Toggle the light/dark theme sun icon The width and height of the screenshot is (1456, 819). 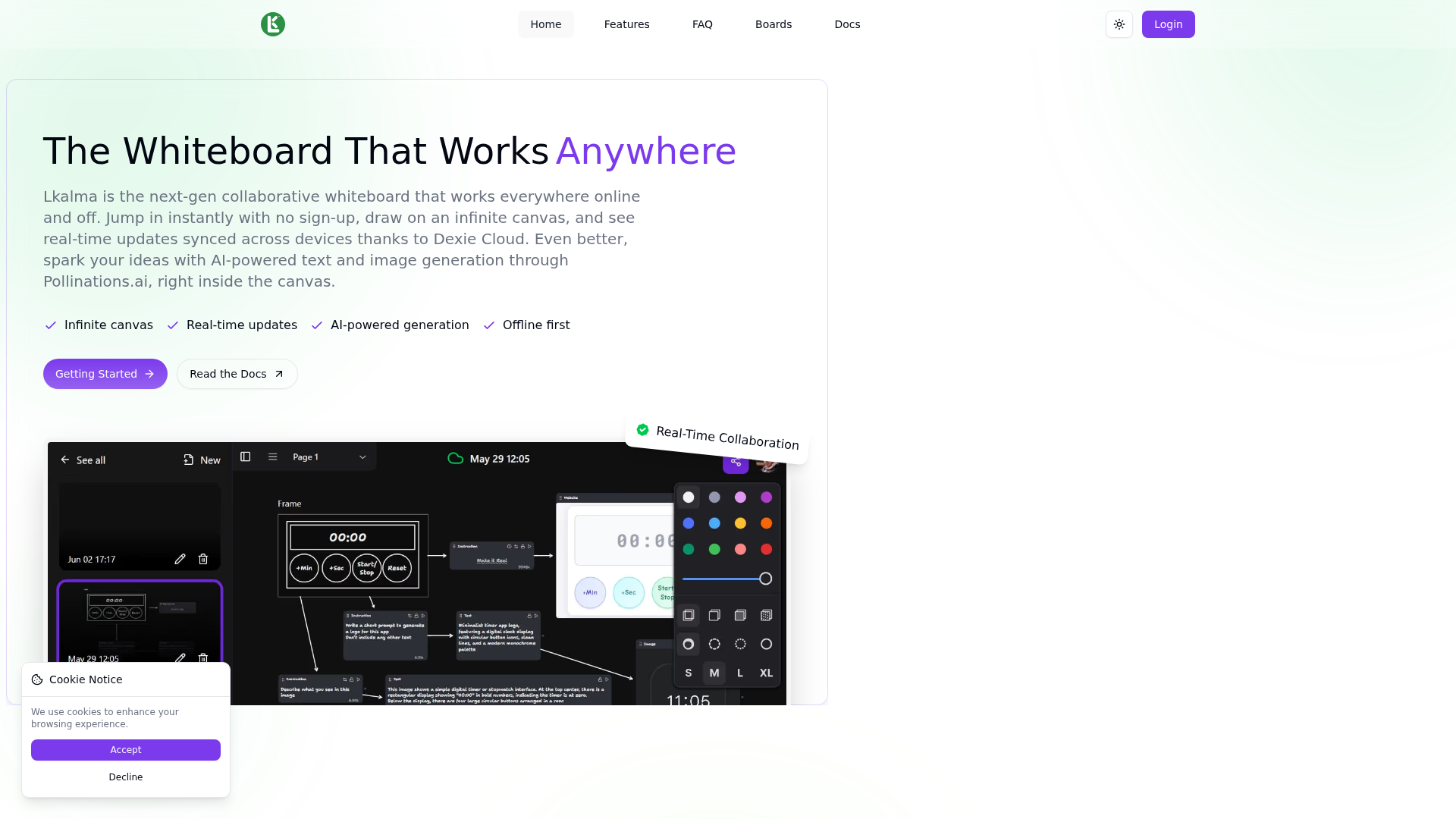[x=1119, y=24]
